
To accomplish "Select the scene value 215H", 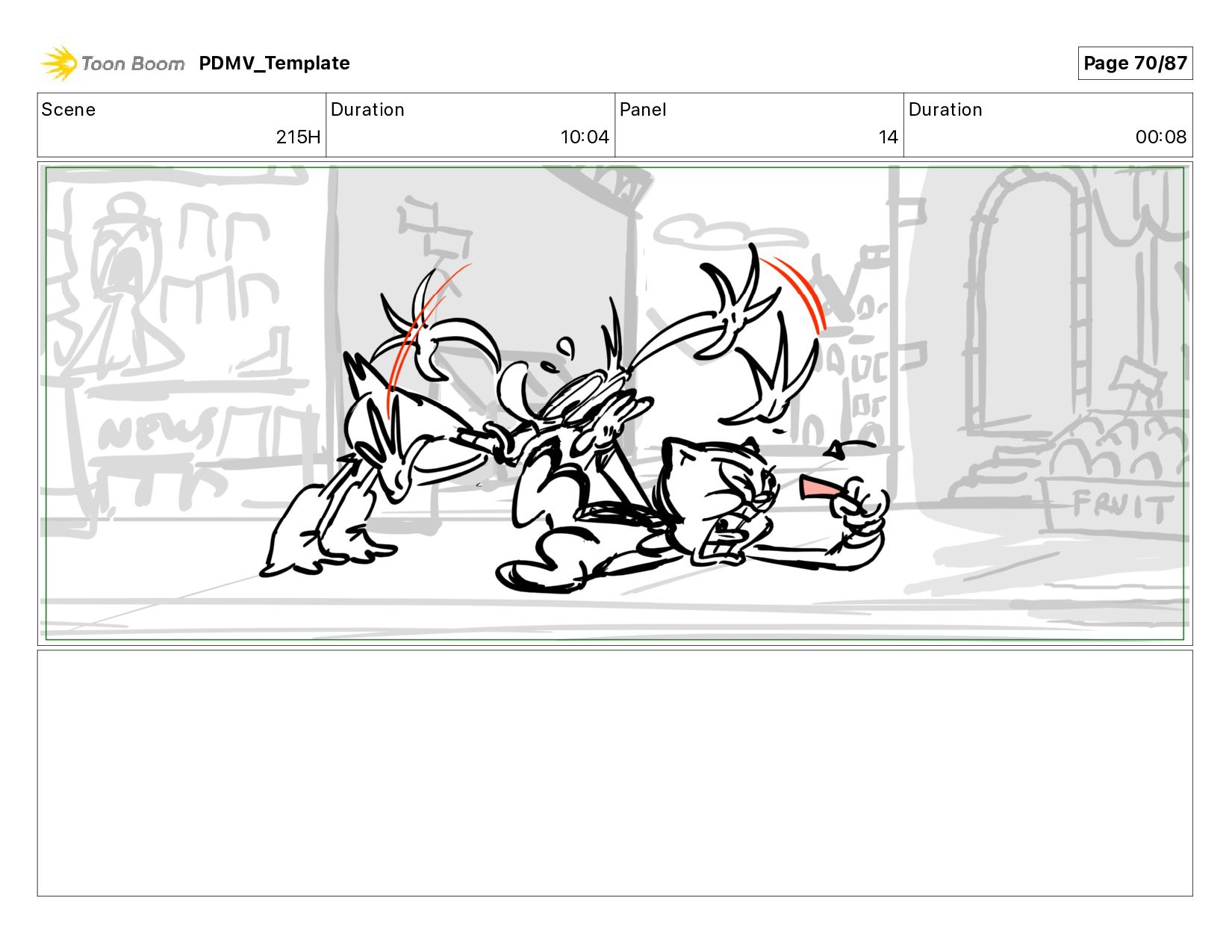I will point(298,137).
